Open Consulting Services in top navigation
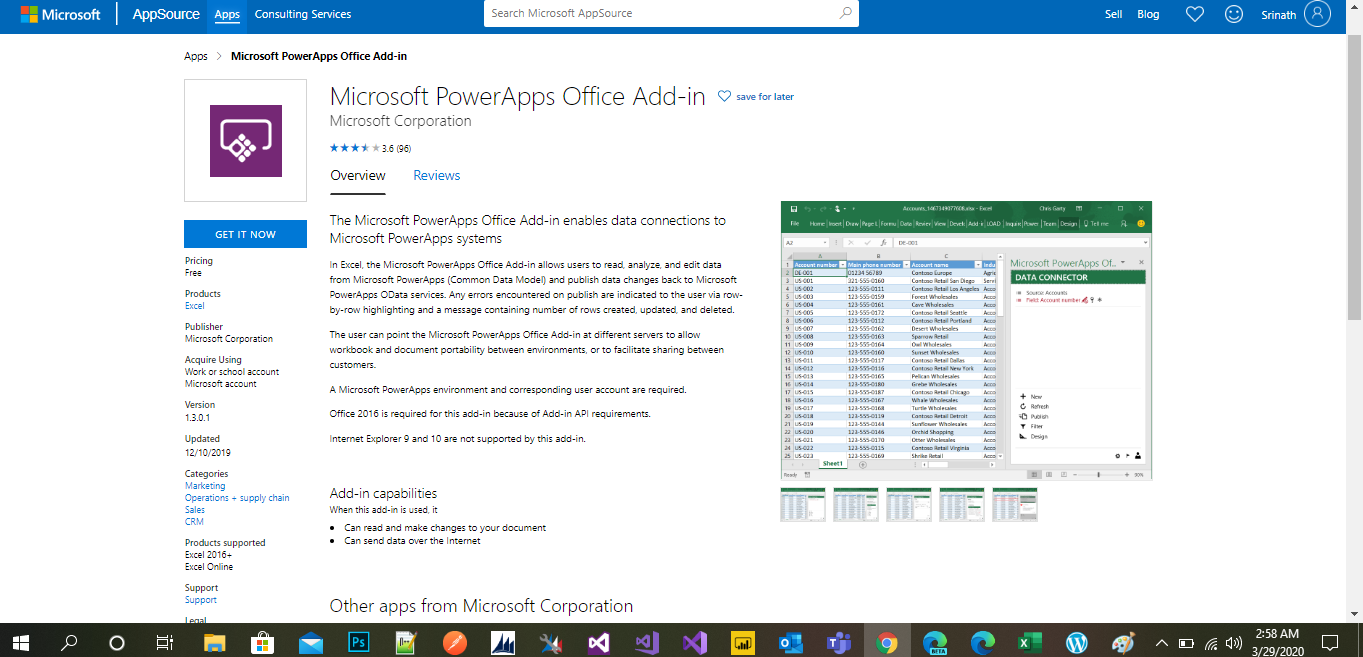This screenshot has height=657, width=1363. [302, 14]
